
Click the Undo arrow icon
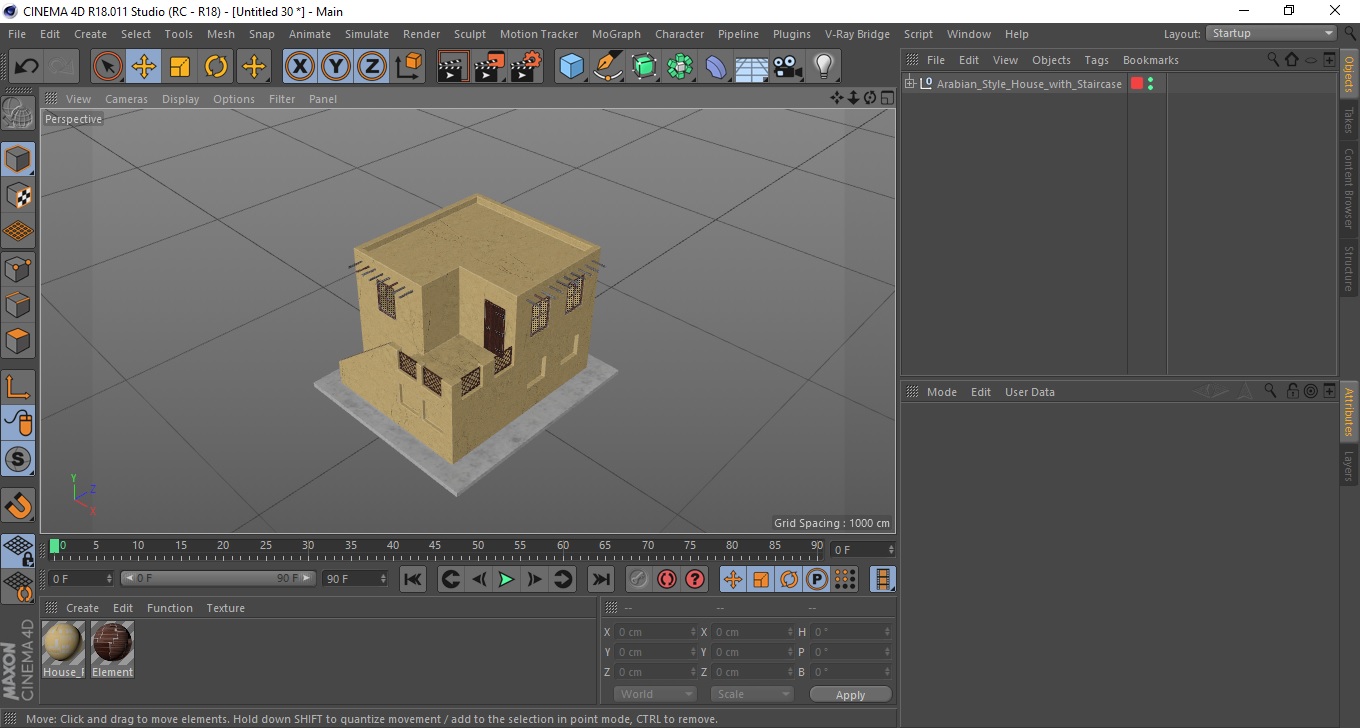[26, 67]
